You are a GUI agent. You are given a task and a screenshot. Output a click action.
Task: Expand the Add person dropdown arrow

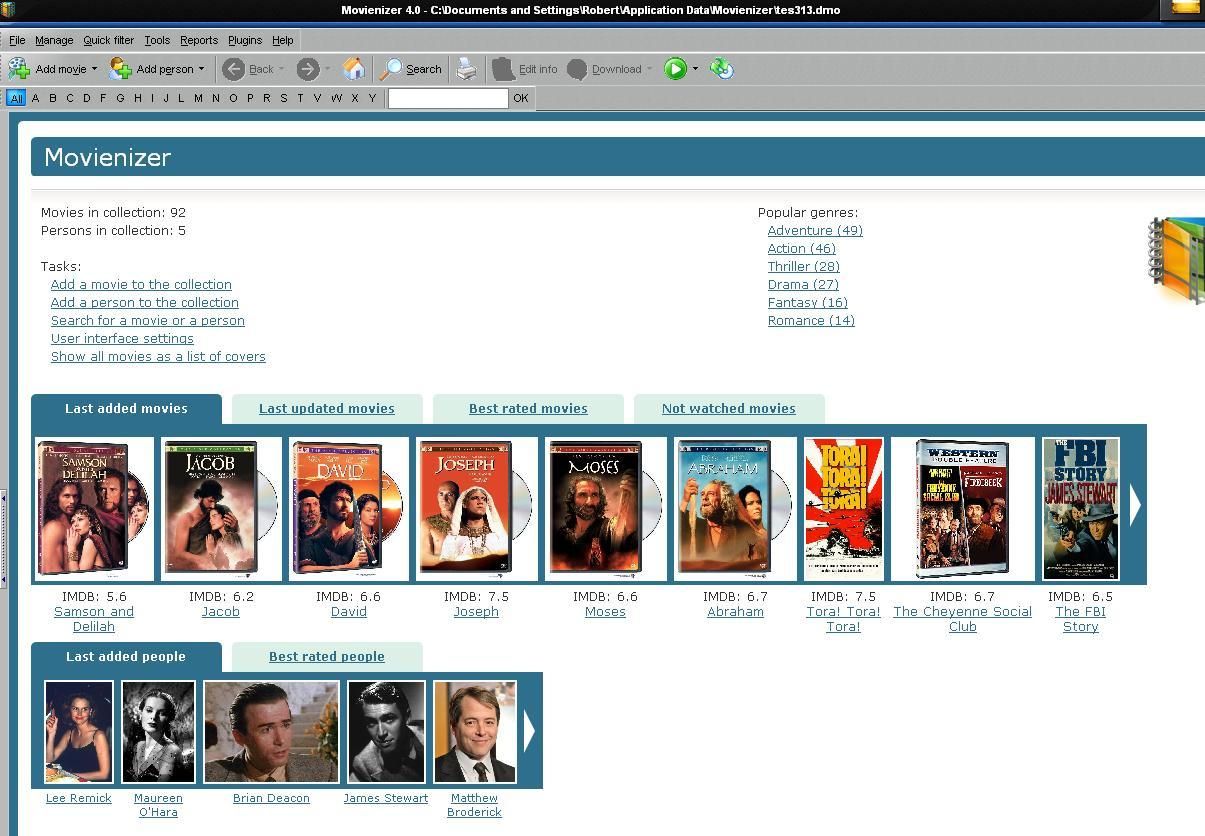[201, 69]
